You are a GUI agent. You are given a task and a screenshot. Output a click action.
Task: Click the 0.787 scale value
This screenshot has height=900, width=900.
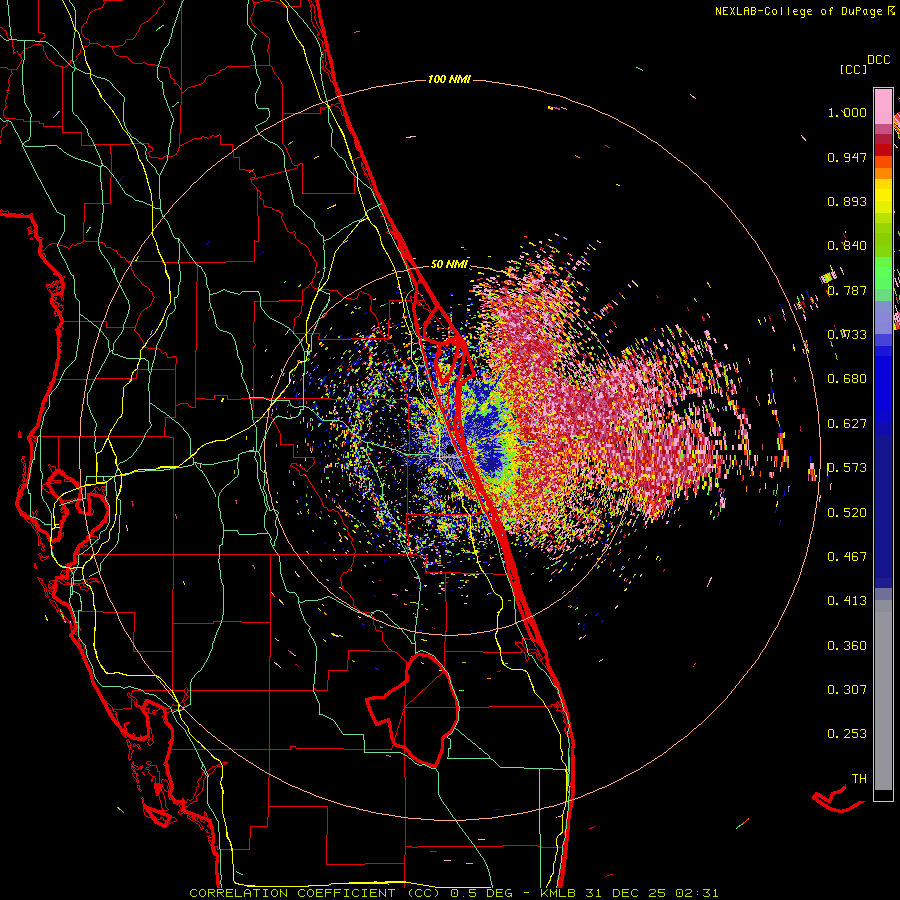pyautogui.click(x=847, y=290)
